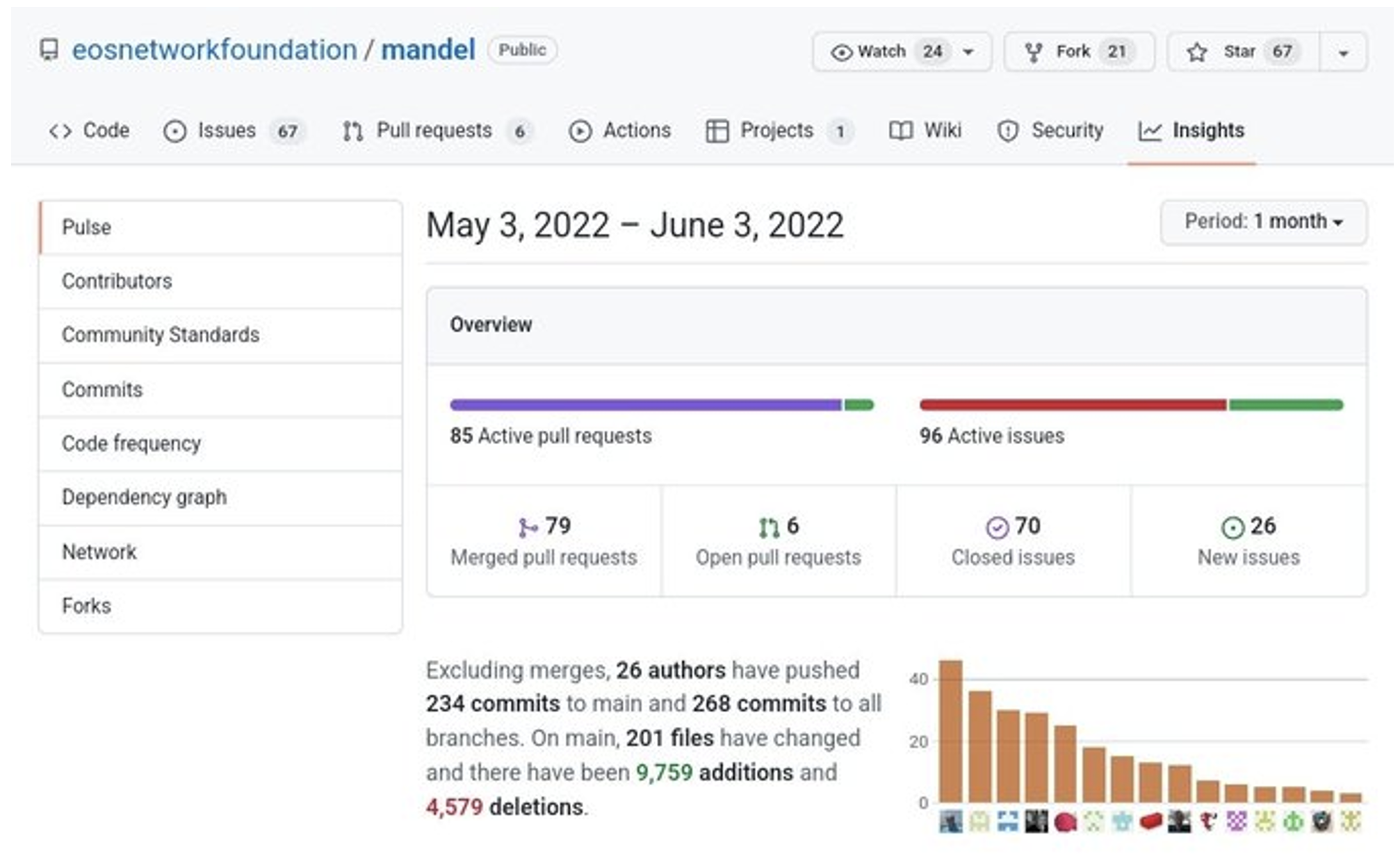Open Code frequency from sidebar
1400x856 pixels.
coord(131,443)
